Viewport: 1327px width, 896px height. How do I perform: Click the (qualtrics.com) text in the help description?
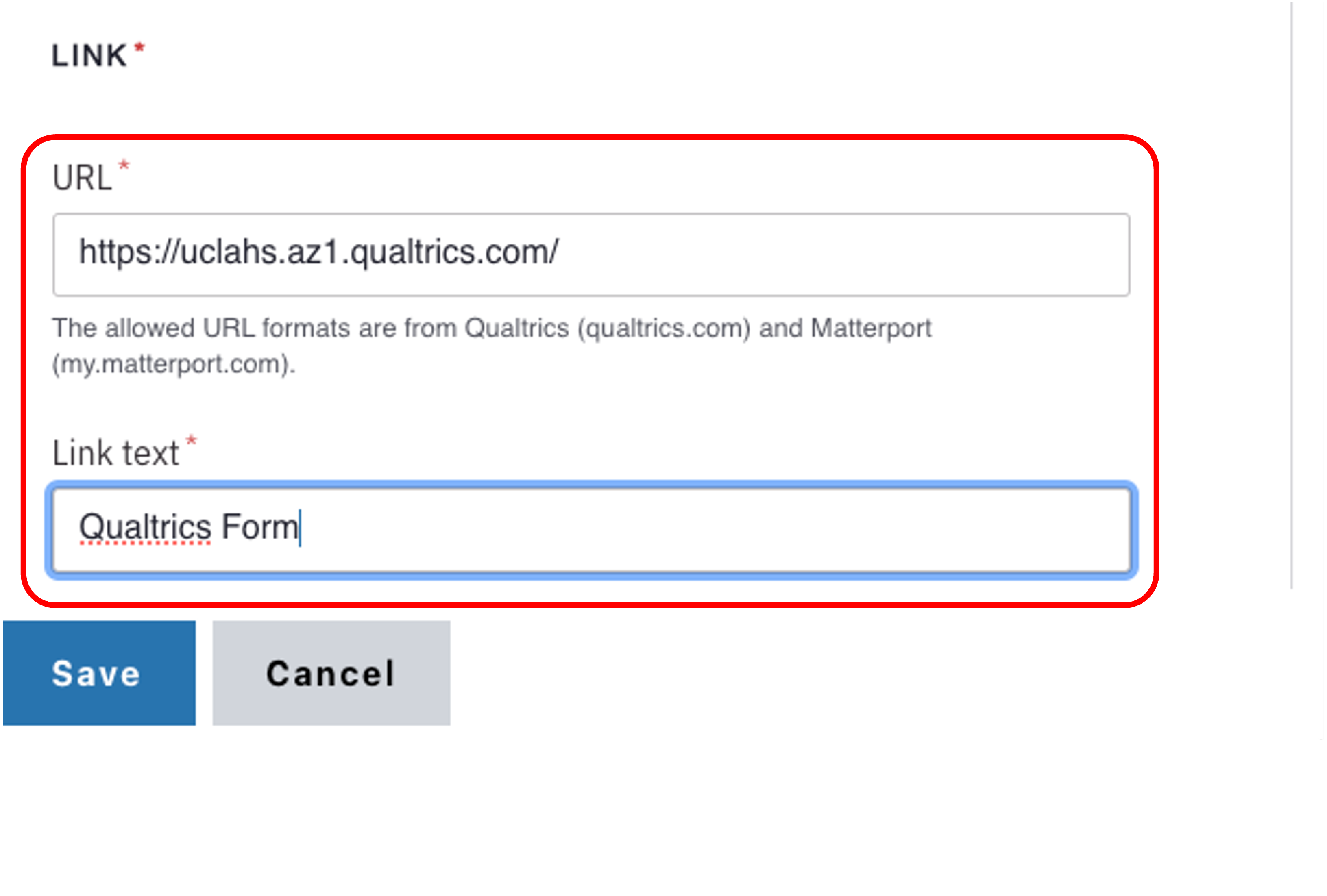coord(664,329)
